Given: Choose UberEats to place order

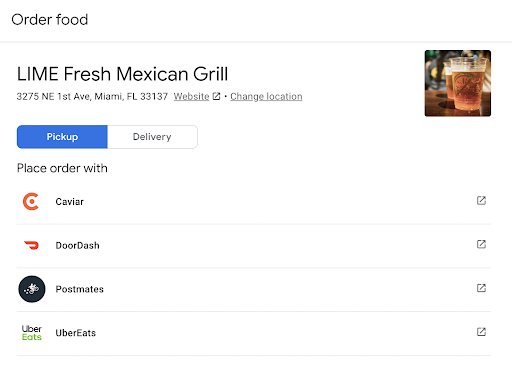Looking at the screenshot, I should pos(254,333).
